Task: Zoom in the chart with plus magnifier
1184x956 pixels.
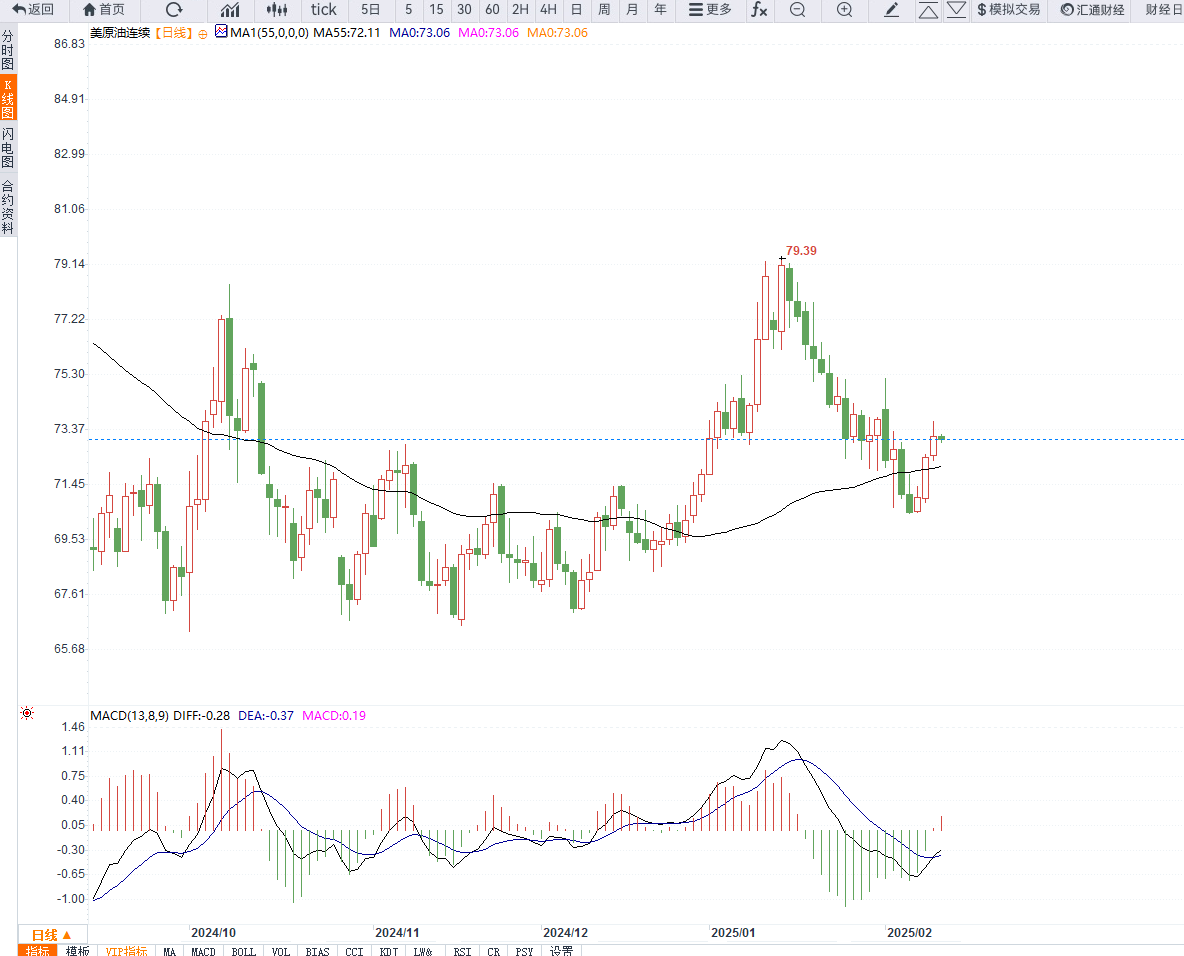Action: click(x=844, y=10)
